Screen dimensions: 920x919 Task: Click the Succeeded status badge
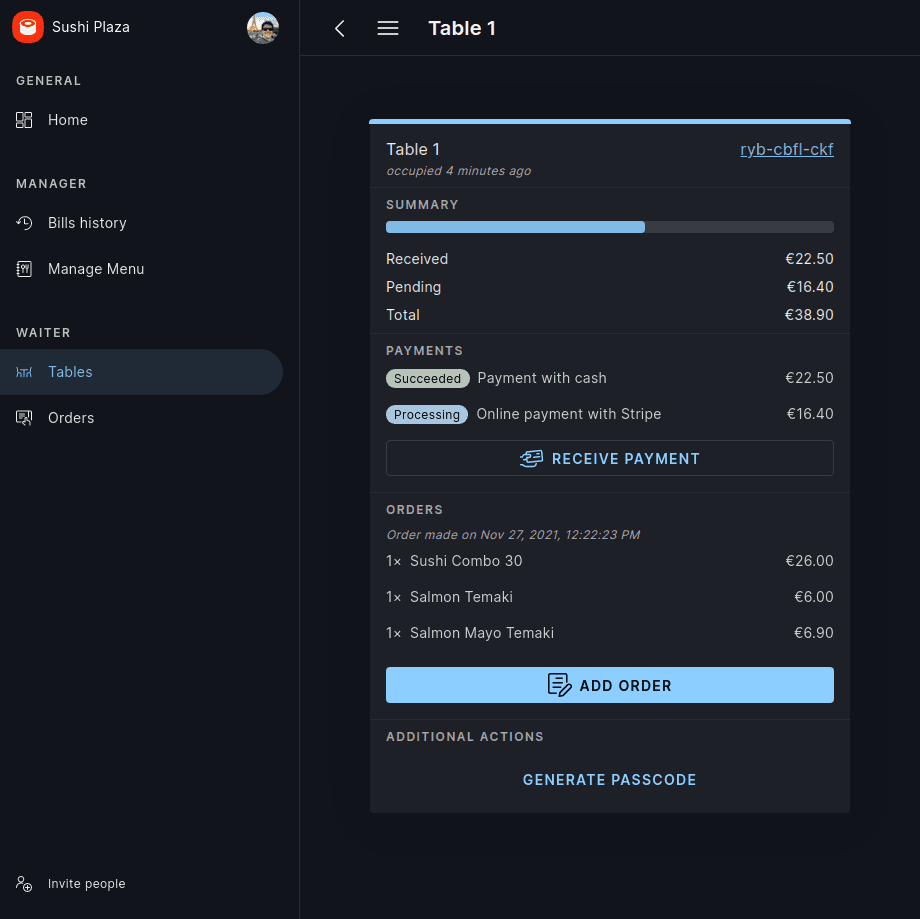point(428,379)
